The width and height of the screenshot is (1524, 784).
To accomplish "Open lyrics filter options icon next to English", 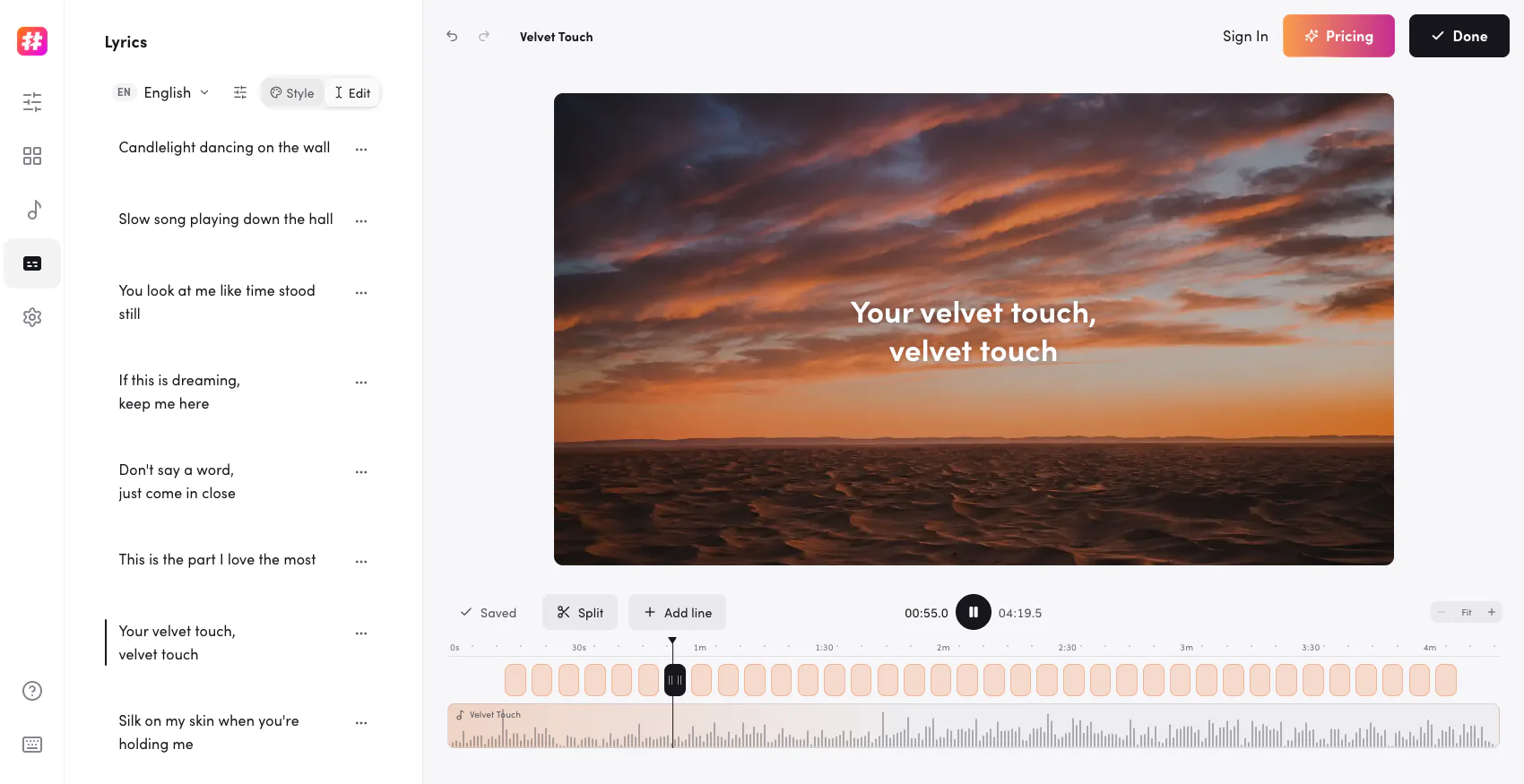I will [240, 92].
